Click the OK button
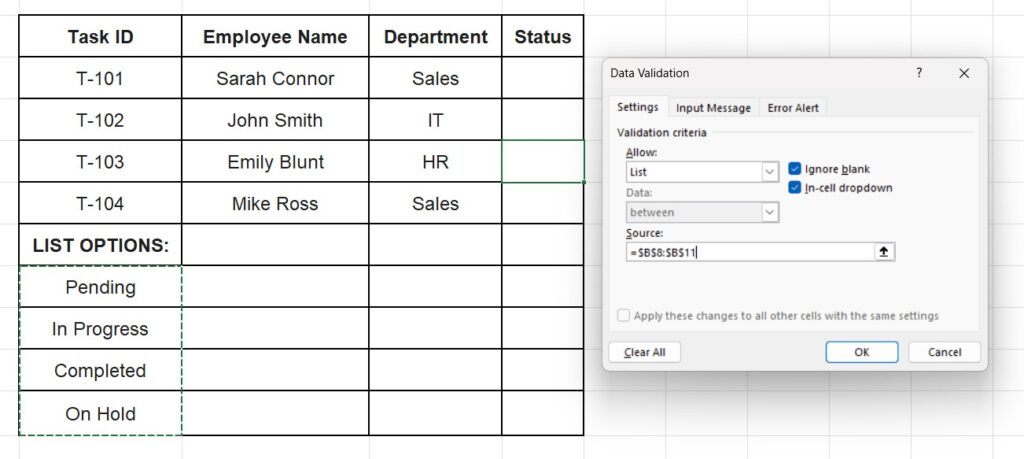 pyautogui.click(x=861, y=353)
